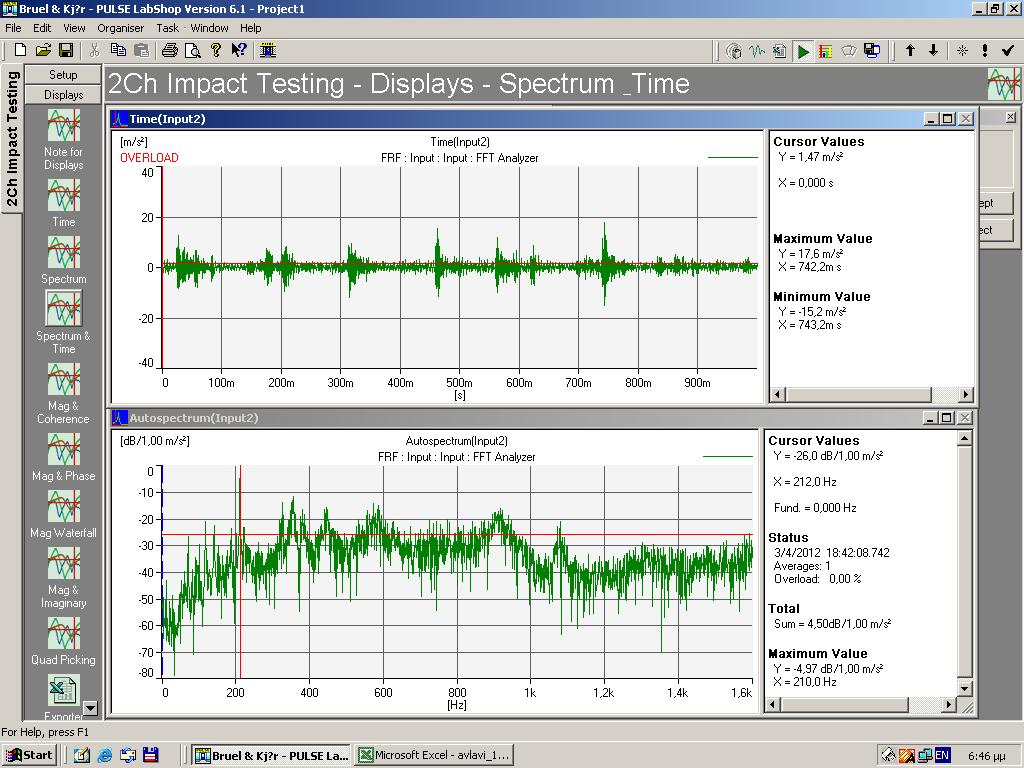Image resolution: width=1024 pixels, height=768 pixels.
Task: Click up arrow of Autospectrum panel vertical scrollbar
Action: pyautogui.click(x=965, y=438)
